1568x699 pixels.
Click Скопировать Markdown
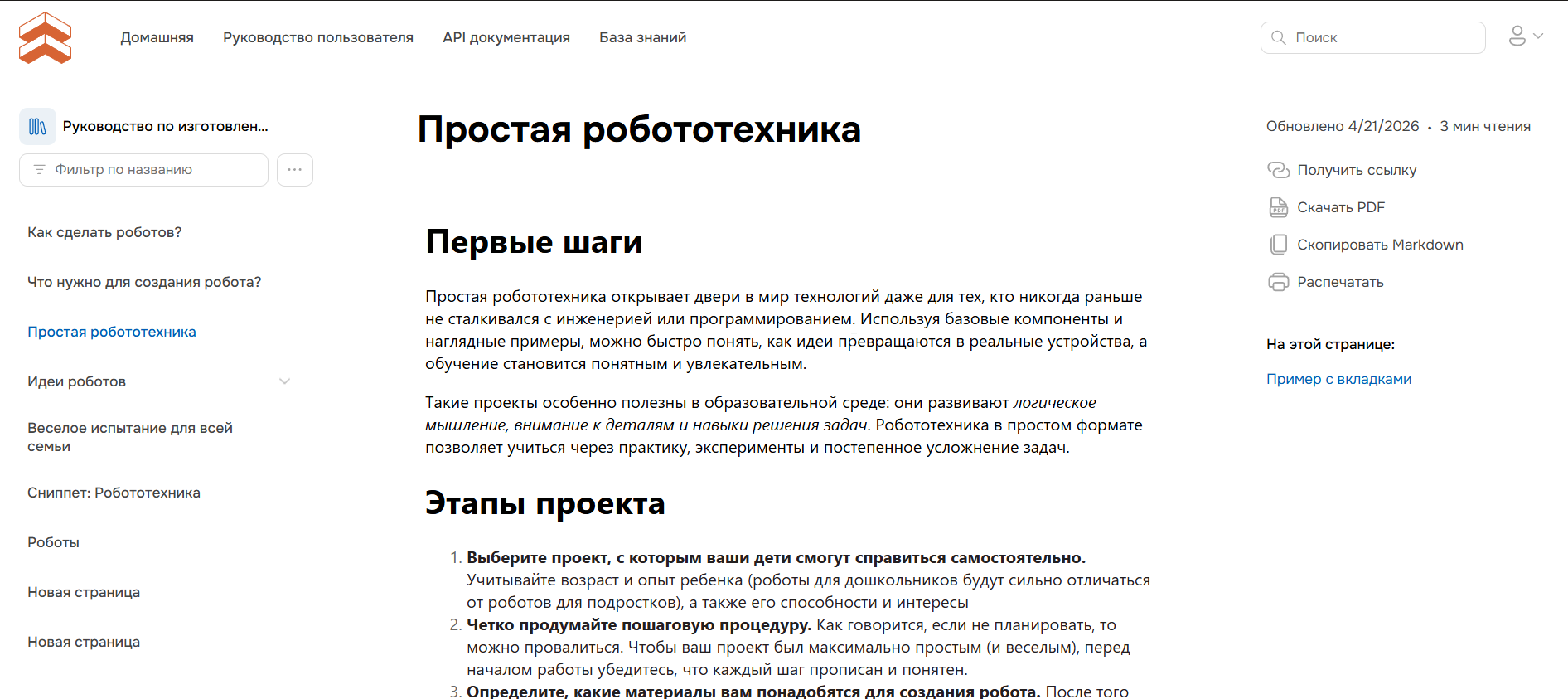tap(1380, 245)
